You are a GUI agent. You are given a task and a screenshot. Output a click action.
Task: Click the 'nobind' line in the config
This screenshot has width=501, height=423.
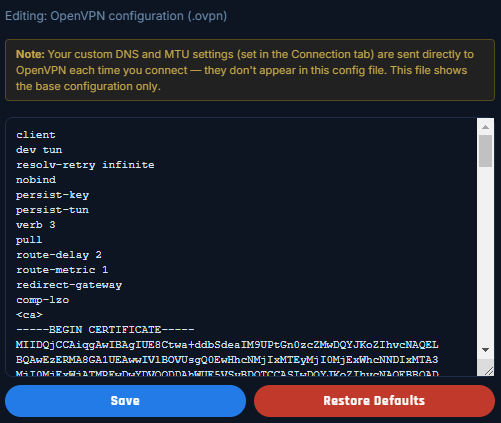[36, 180]
